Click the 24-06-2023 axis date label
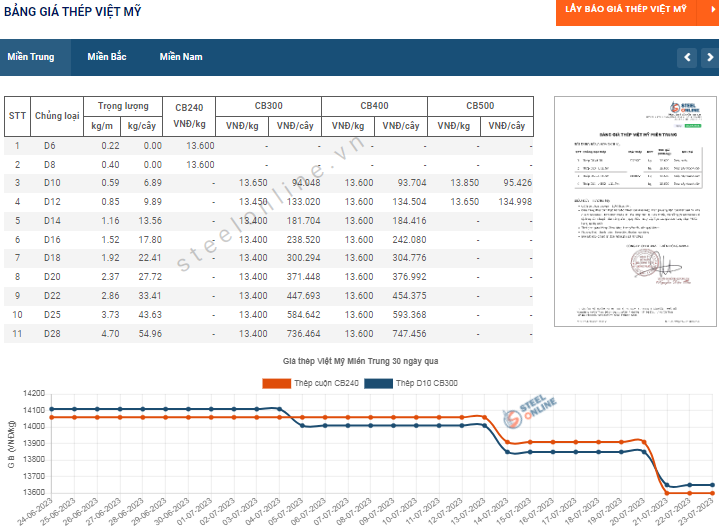This screenshot has height=531, width=719. point(35,512)
